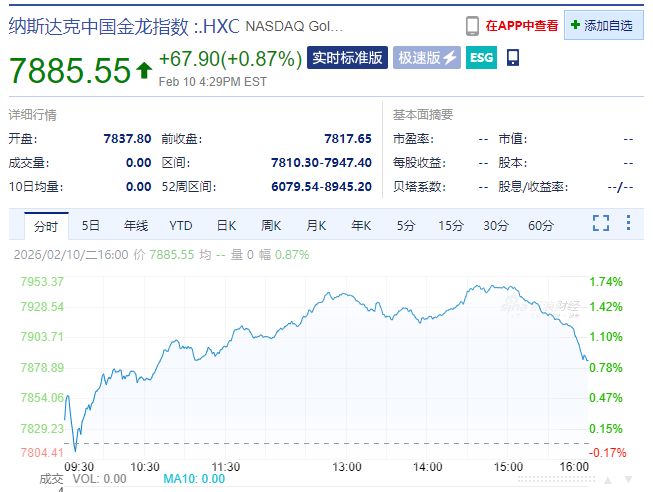
Task: Switch to 极速版 fast mode
Action: [426, 58]
